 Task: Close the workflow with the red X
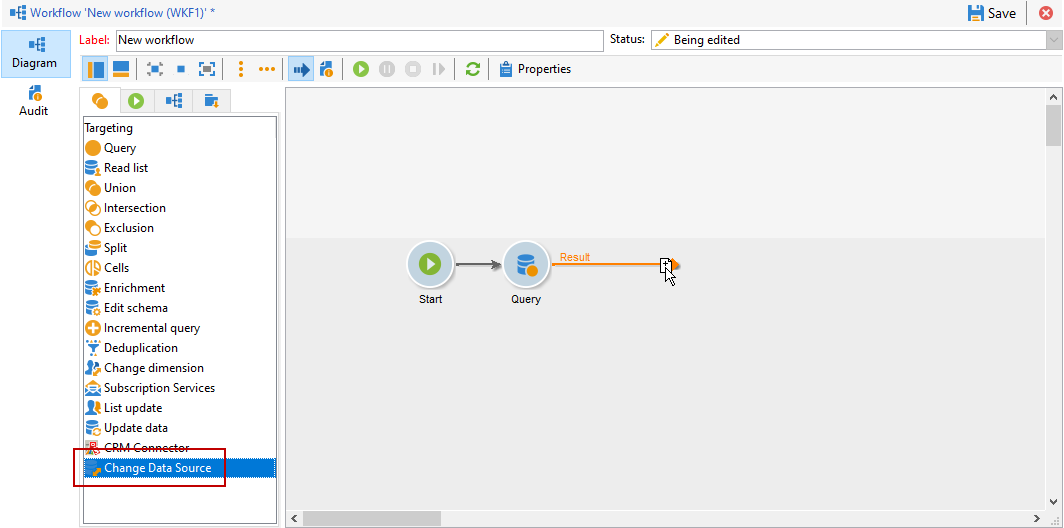[x=1046, y=13]
